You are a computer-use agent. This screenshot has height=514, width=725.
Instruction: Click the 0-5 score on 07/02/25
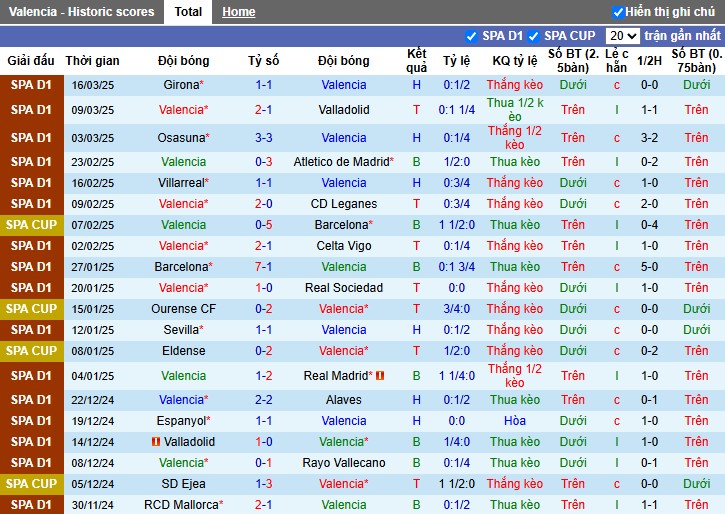click(x=264, y=225)
